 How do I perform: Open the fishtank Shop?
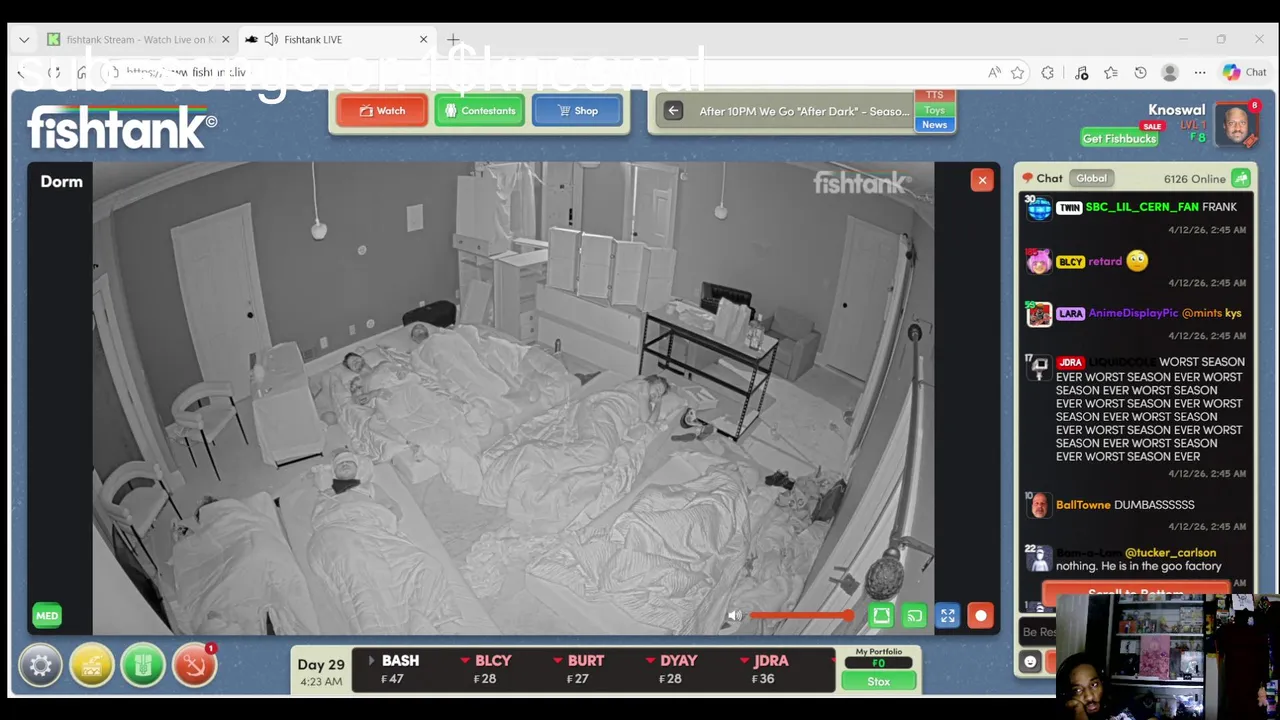pyautogui.click(x=577, y=111)
